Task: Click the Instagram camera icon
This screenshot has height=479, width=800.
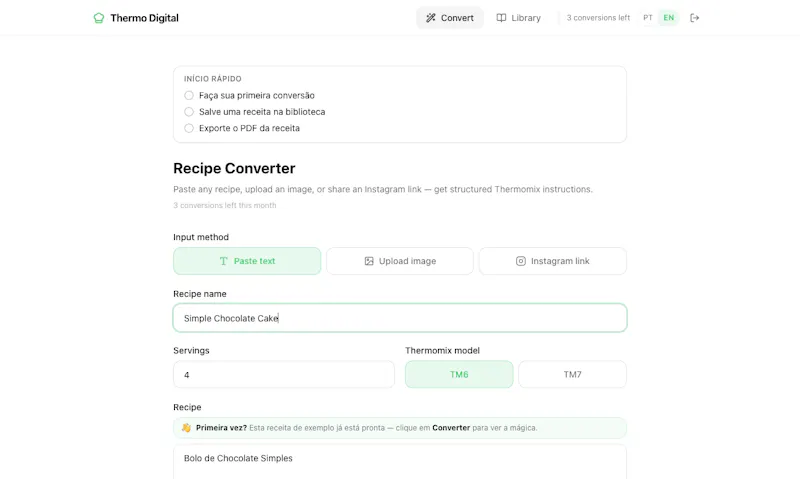Action: click(x=520, y=261)
